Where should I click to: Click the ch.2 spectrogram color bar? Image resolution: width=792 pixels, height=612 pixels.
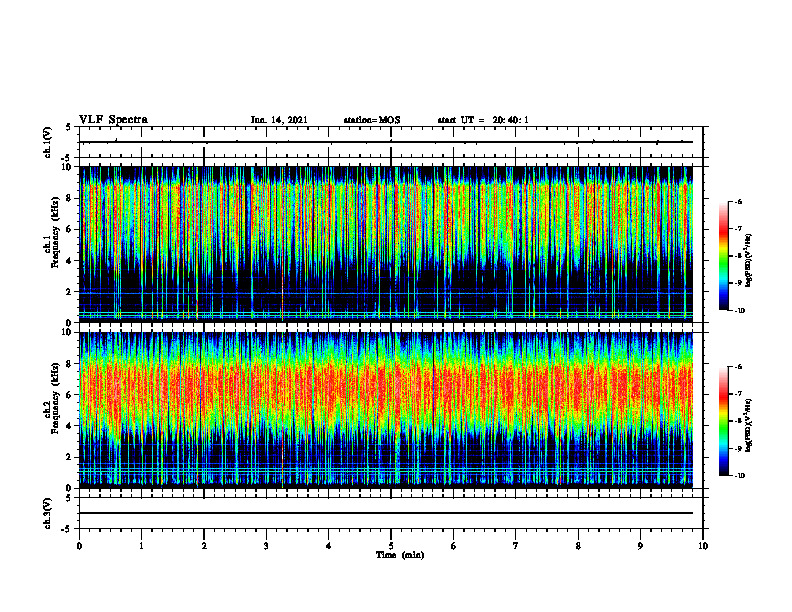(x=723, y=421)
